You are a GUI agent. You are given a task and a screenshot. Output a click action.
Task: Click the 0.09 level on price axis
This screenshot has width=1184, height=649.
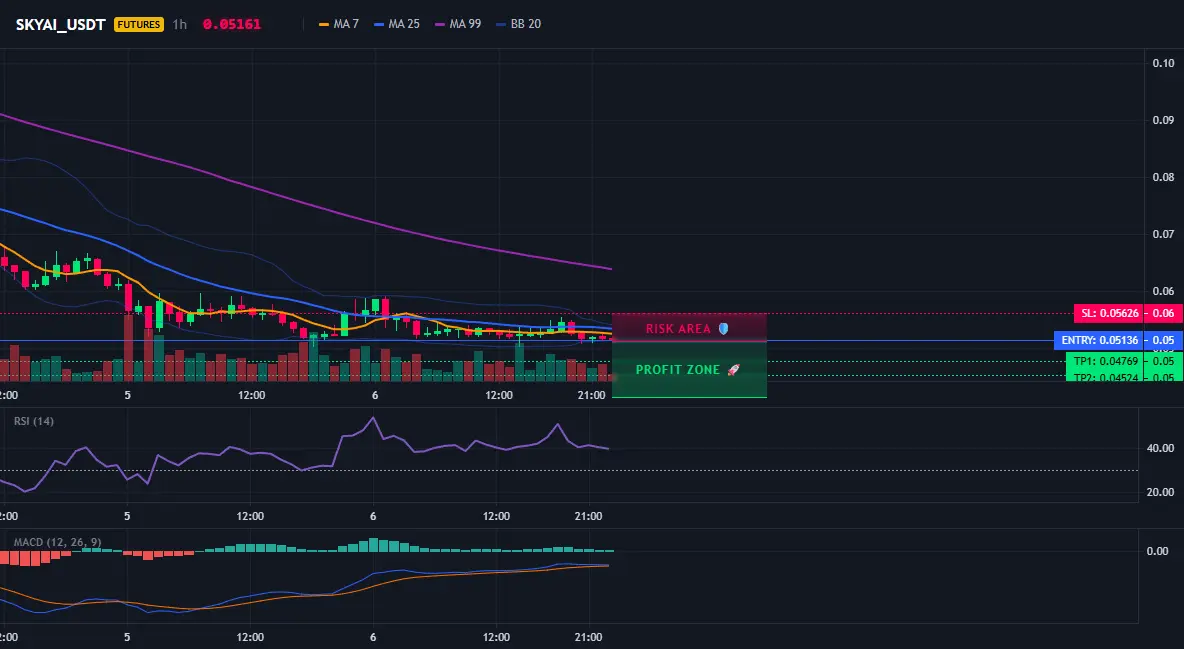click(x=1163, y=120)
